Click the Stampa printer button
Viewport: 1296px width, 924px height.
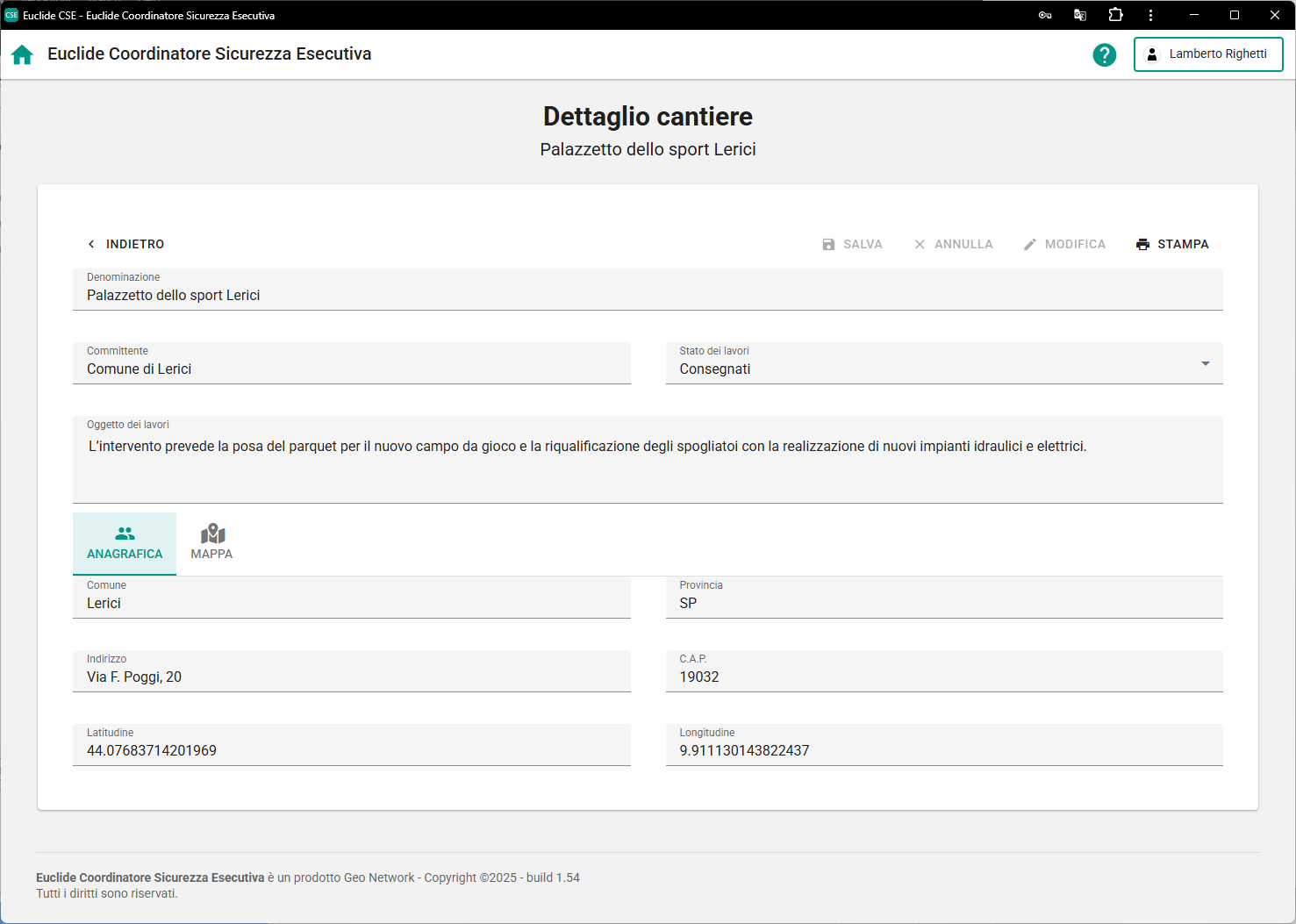(x=1172, y=244)
